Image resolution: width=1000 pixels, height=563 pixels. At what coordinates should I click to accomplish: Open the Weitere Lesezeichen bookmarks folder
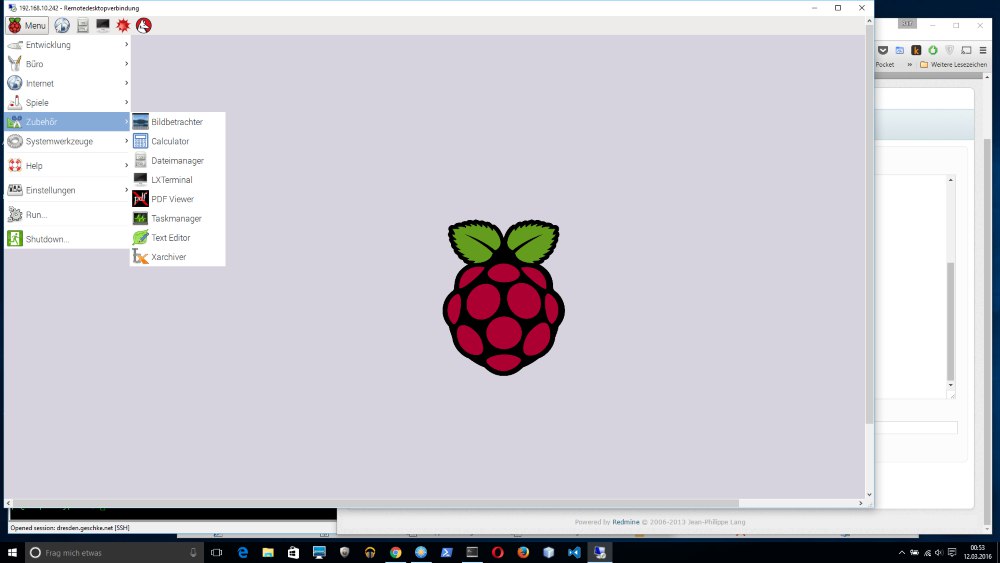pos(953,64)
